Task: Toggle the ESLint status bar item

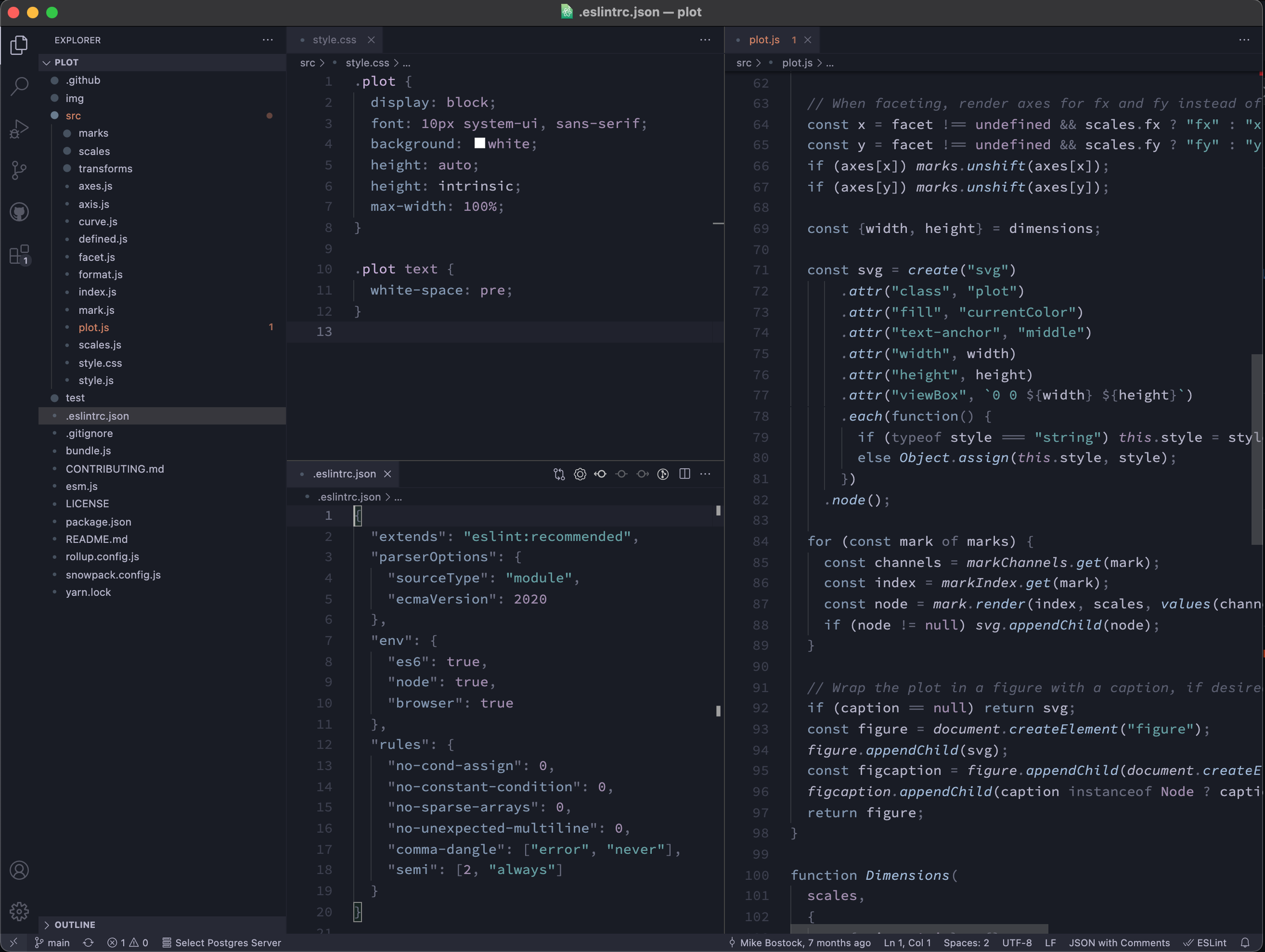Action: (x=1205, y=943)
